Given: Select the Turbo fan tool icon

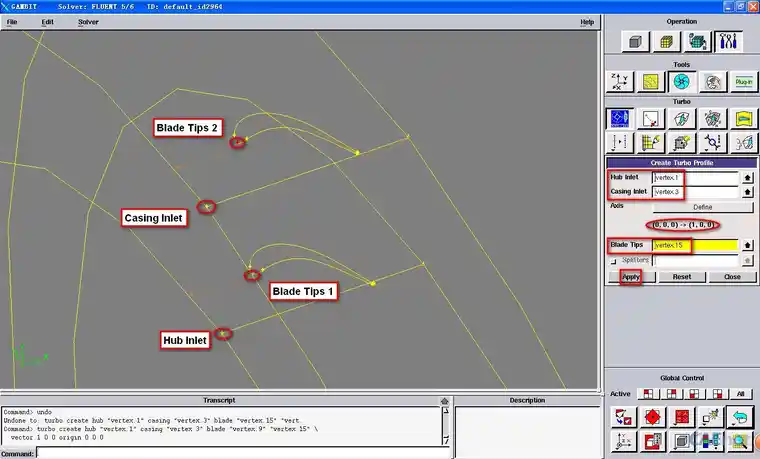Looking at the screenshot, I should 681,82.
